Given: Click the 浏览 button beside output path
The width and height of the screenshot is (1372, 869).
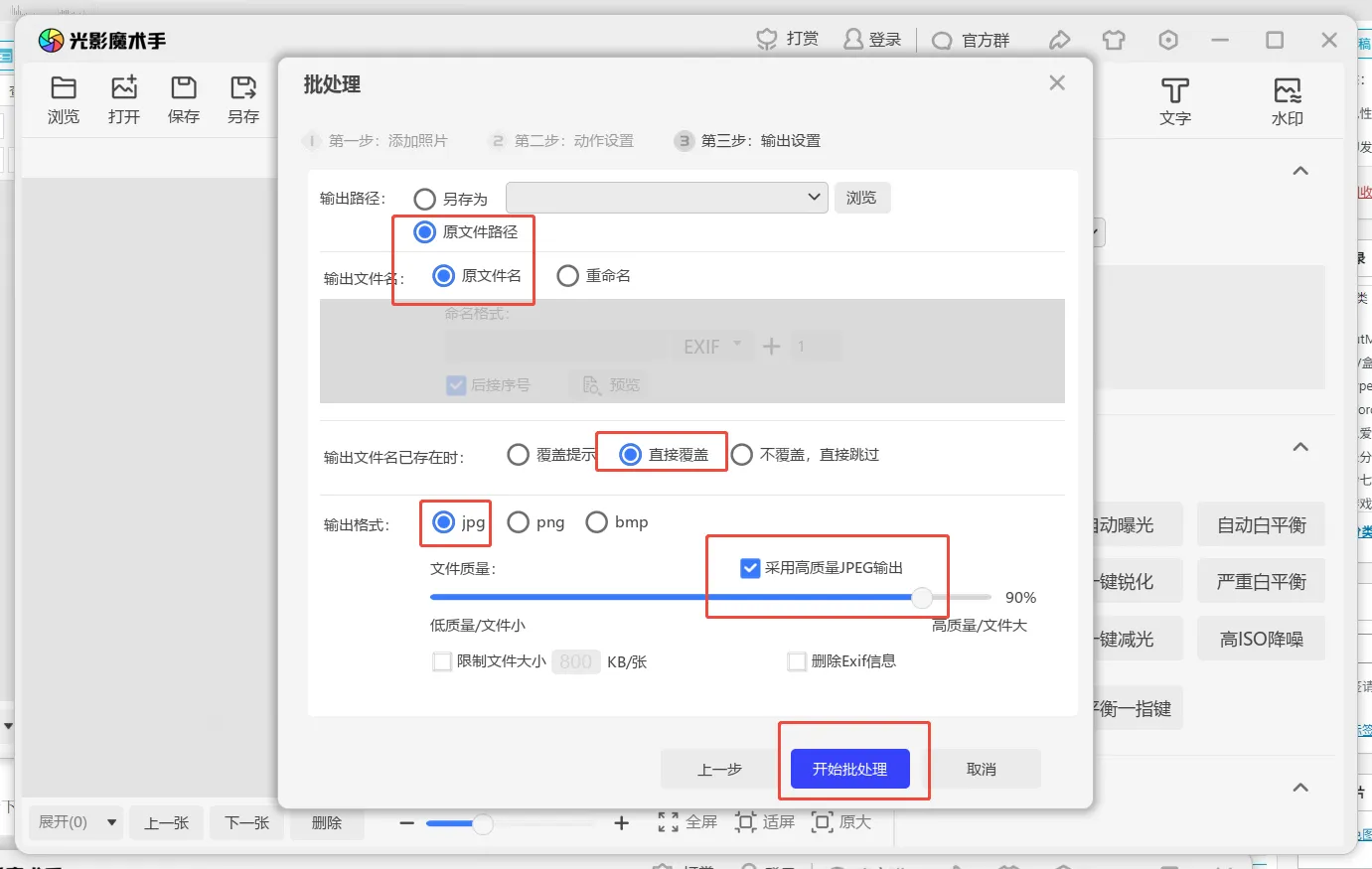Looking at the screenshot, I should click(x=861, y=198).
